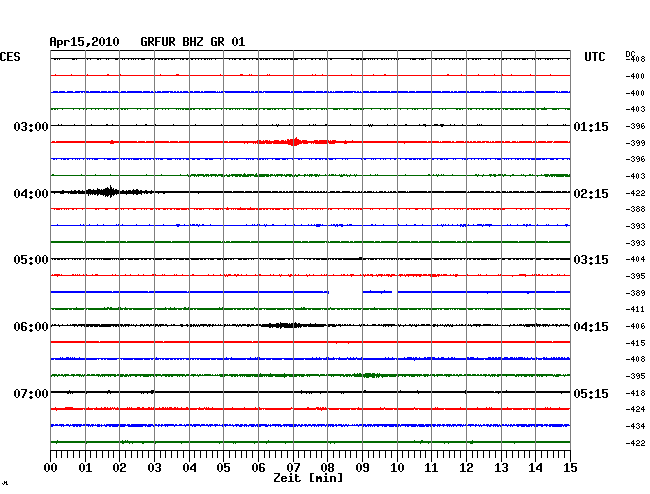Click the x-axis minute label "12"
This screenshot has height=494, width=650.
466,467
